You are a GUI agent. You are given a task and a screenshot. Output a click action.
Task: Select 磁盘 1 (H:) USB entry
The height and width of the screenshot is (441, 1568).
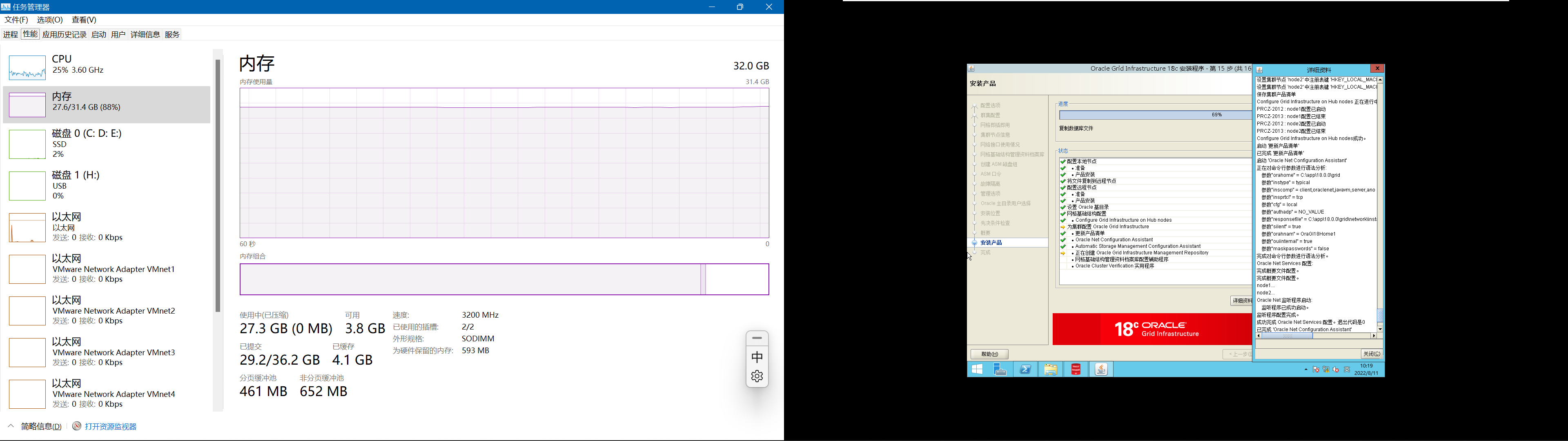pos(107,185)
